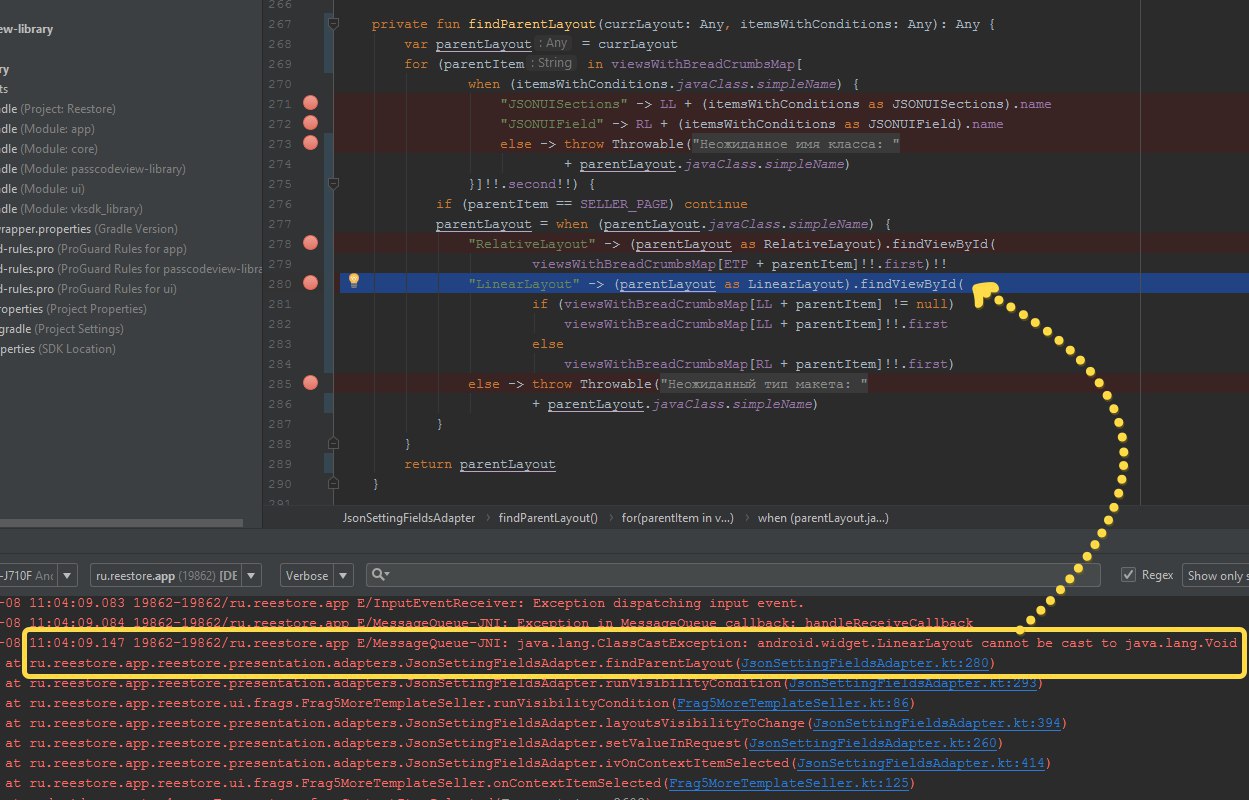Select the '(Project Properties)' file
Image resolution: width=1249 pixels, height=800 pixels.
74,309
